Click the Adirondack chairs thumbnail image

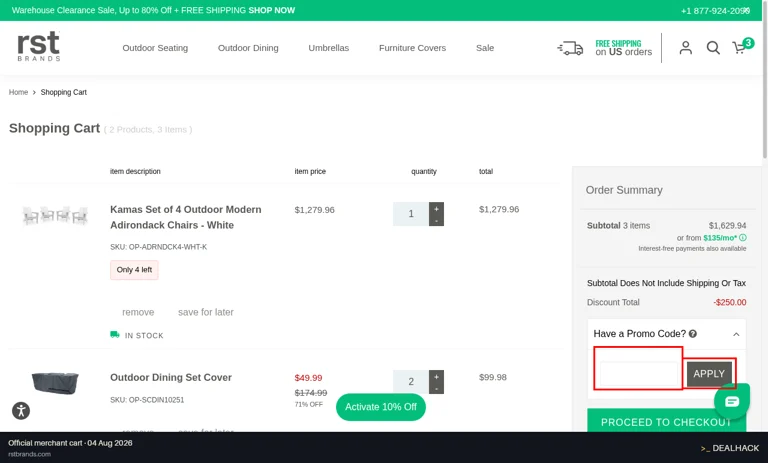(55, 215)
